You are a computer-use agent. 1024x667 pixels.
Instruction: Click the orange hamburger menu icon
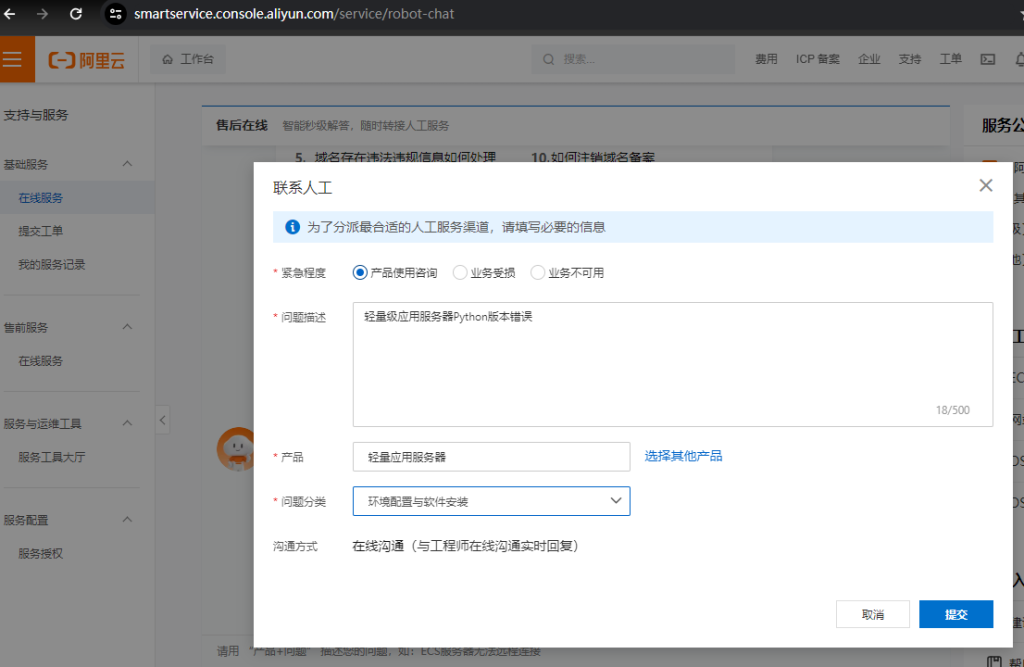pos(12,59)
